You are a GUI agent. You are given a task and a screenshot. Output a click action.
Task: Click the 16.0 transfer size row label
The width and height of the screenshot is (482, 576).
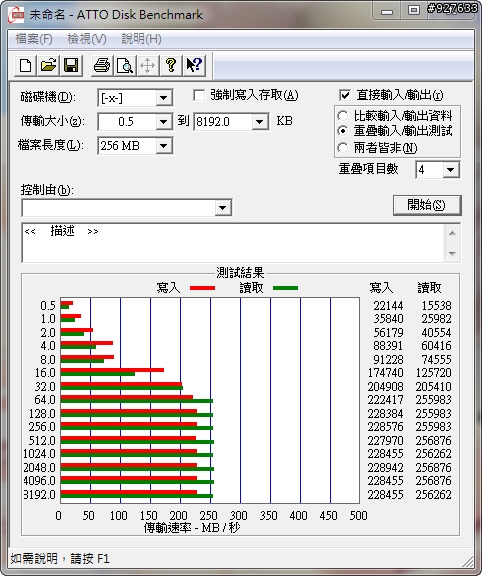pyautogui.click(x=45, y=373)
